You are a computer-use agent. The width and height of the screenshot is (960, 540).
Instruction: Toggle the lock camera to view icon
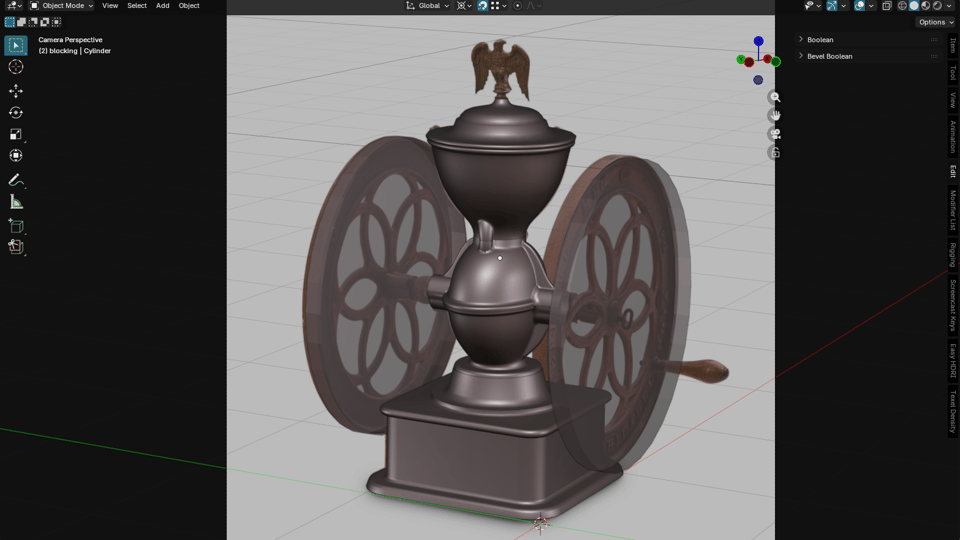point(775,152)
